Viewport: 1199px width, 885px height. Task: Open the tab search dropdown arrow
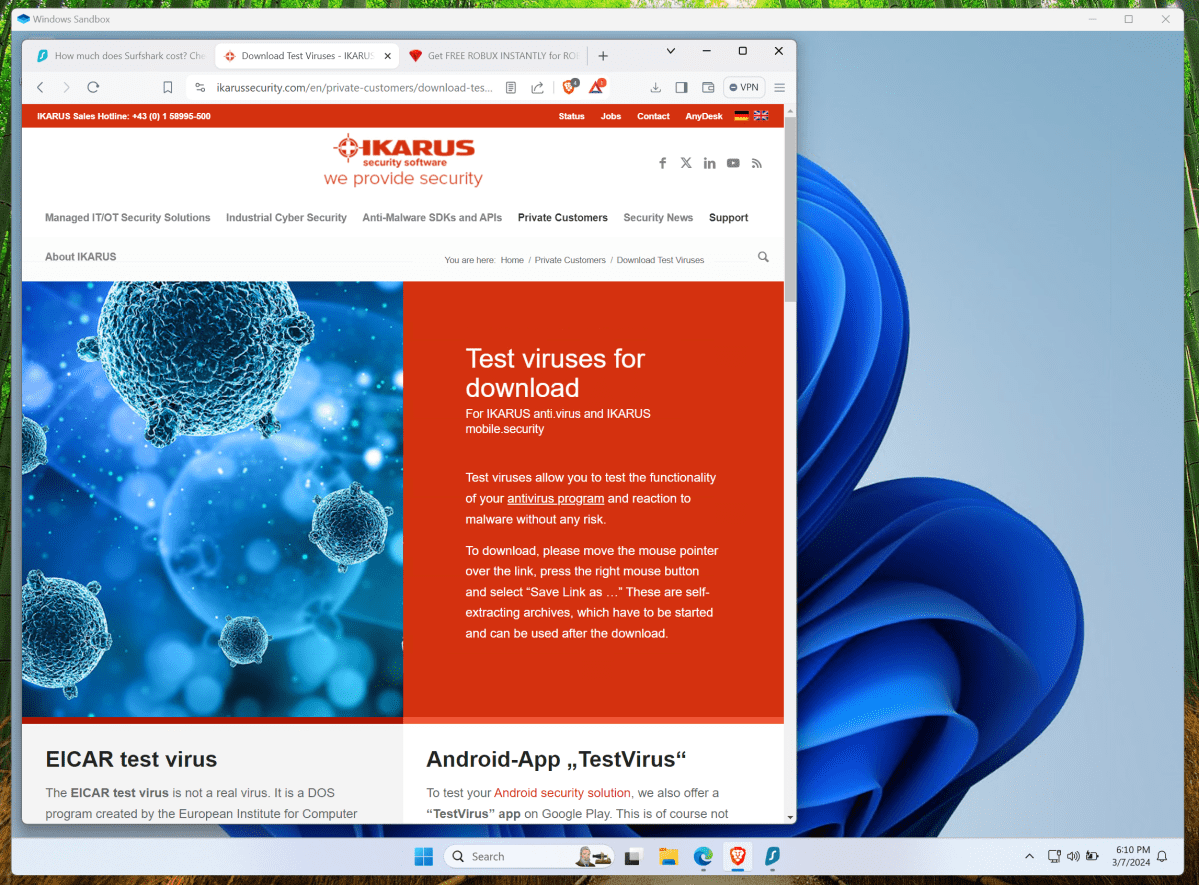pyautogui.click(x=670, y=50)
